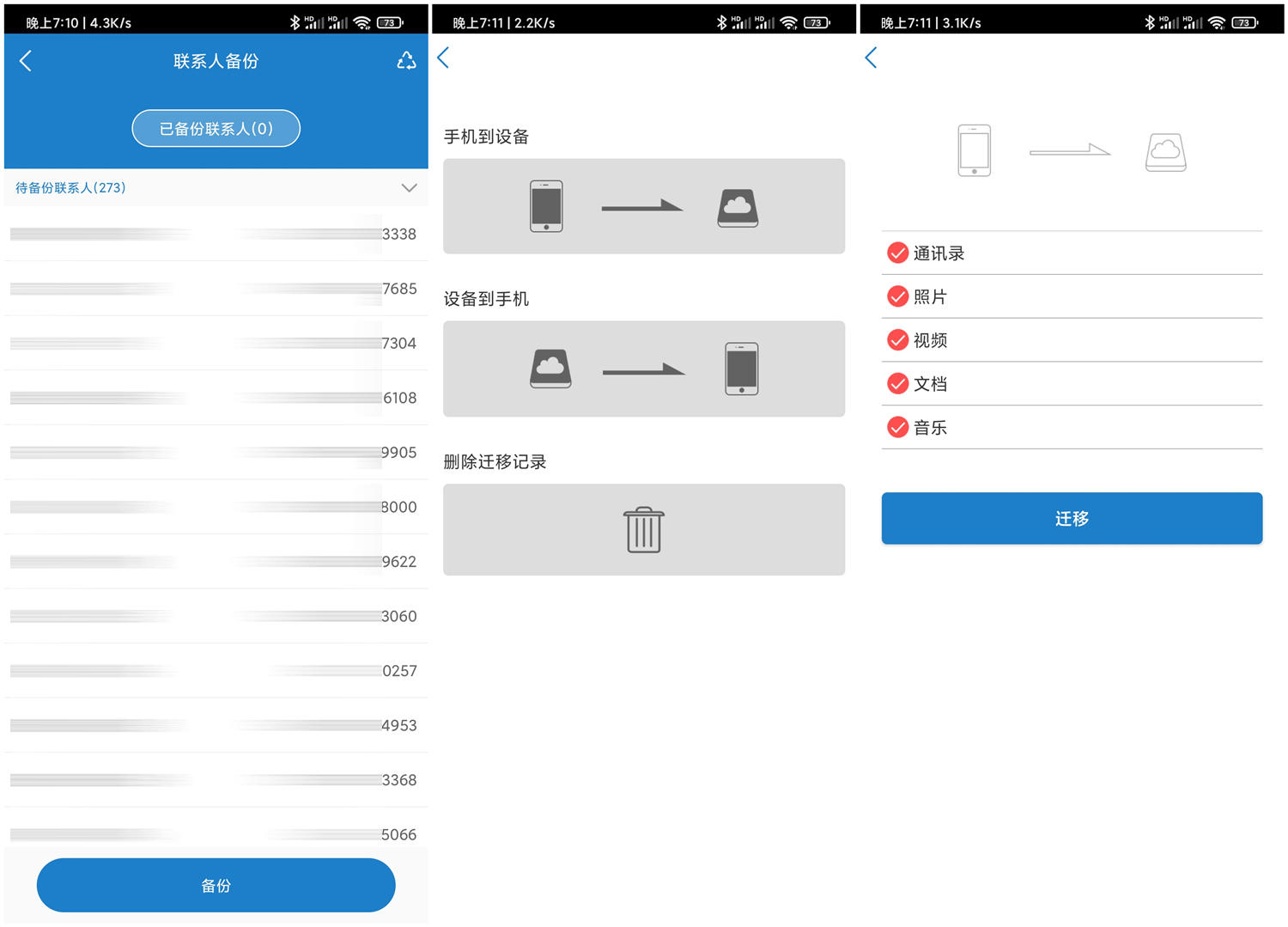Tap 晚上7:11 | 3.1K/s status text

point(931,23)
